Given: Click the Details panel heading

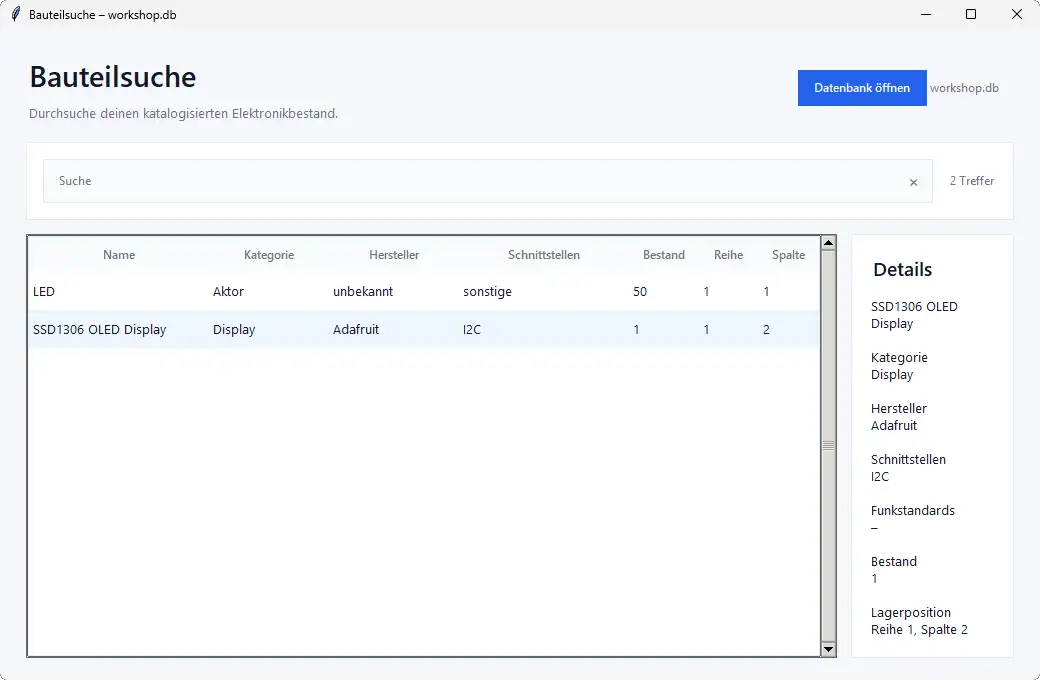Looking at the screenshot, I should click(x=902, y=269).
